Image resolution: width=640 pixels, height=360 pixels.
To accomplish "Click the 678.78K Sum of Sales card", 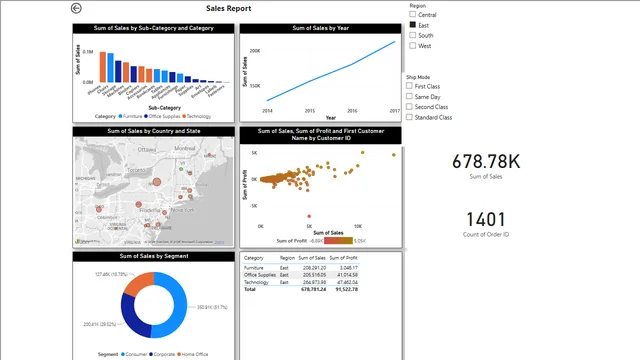I will pos(486,166).
